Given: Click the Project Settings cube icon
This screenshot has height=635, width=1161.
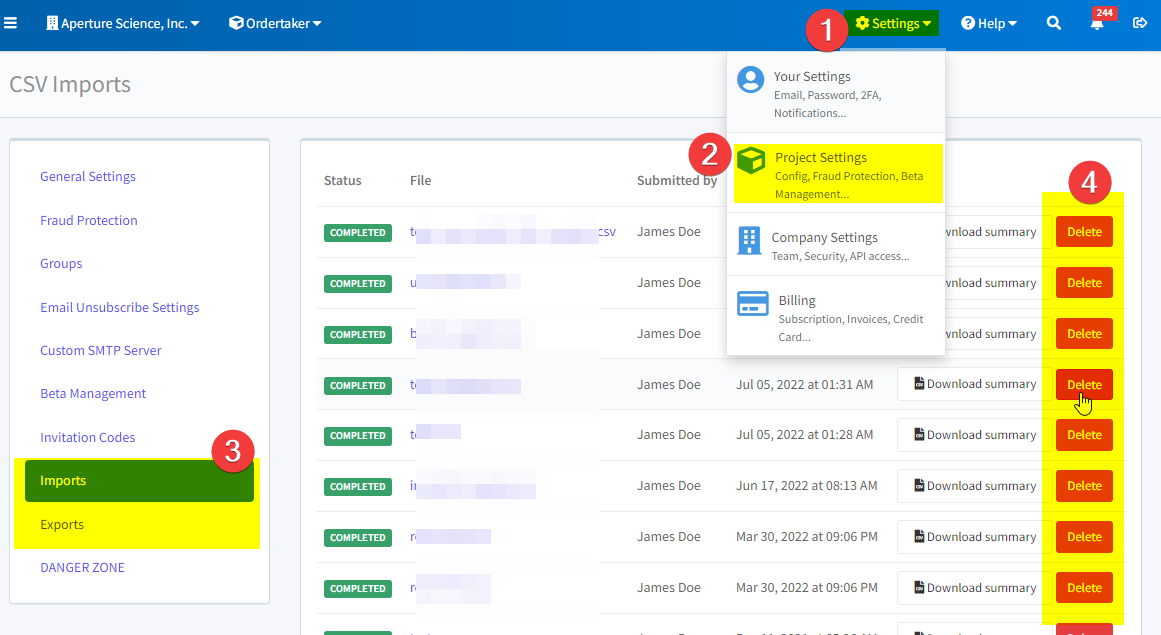Looking at the screenshot, I should [751, 160].
